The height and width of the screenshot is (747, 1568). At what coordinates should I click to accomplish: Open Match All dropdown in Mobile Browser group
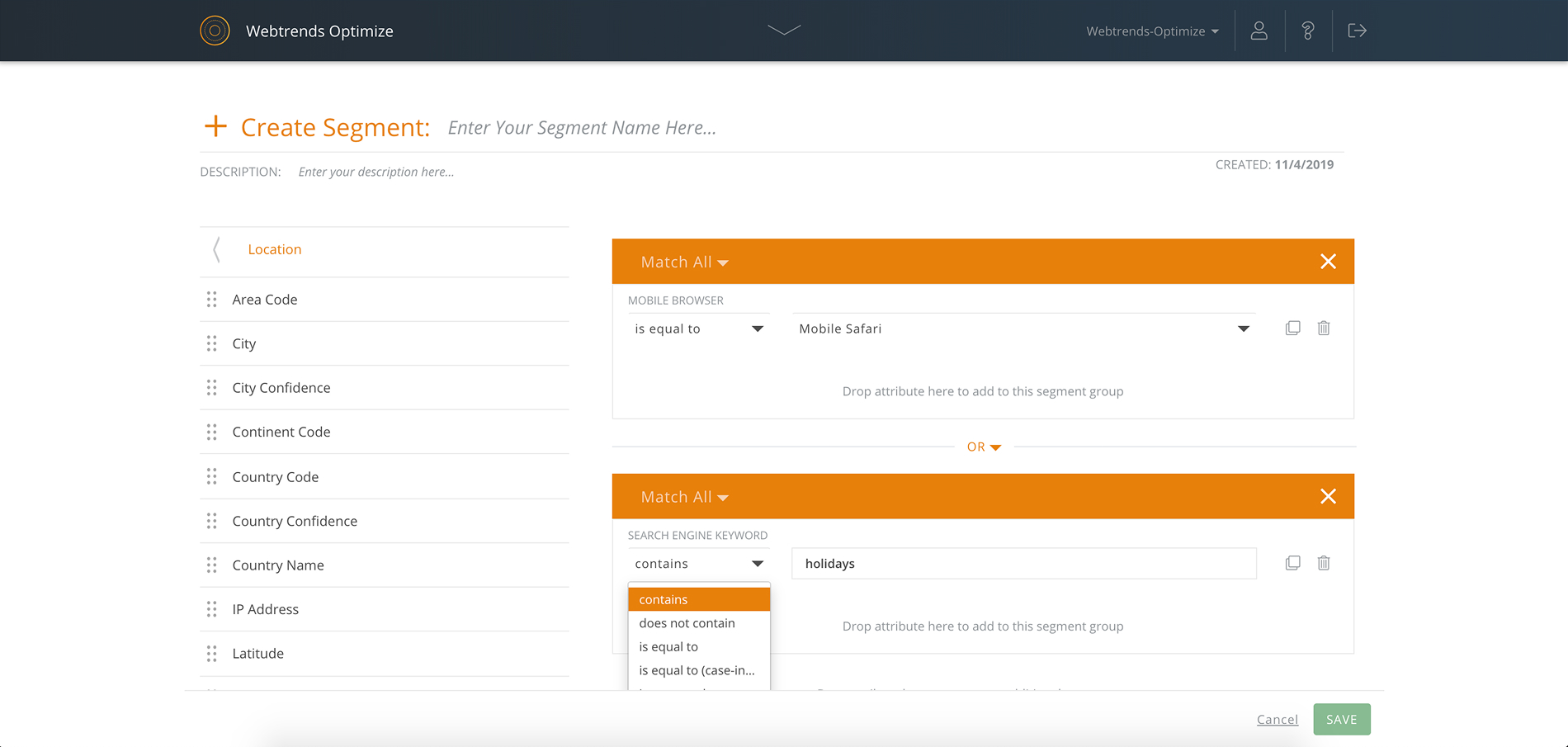684,262
